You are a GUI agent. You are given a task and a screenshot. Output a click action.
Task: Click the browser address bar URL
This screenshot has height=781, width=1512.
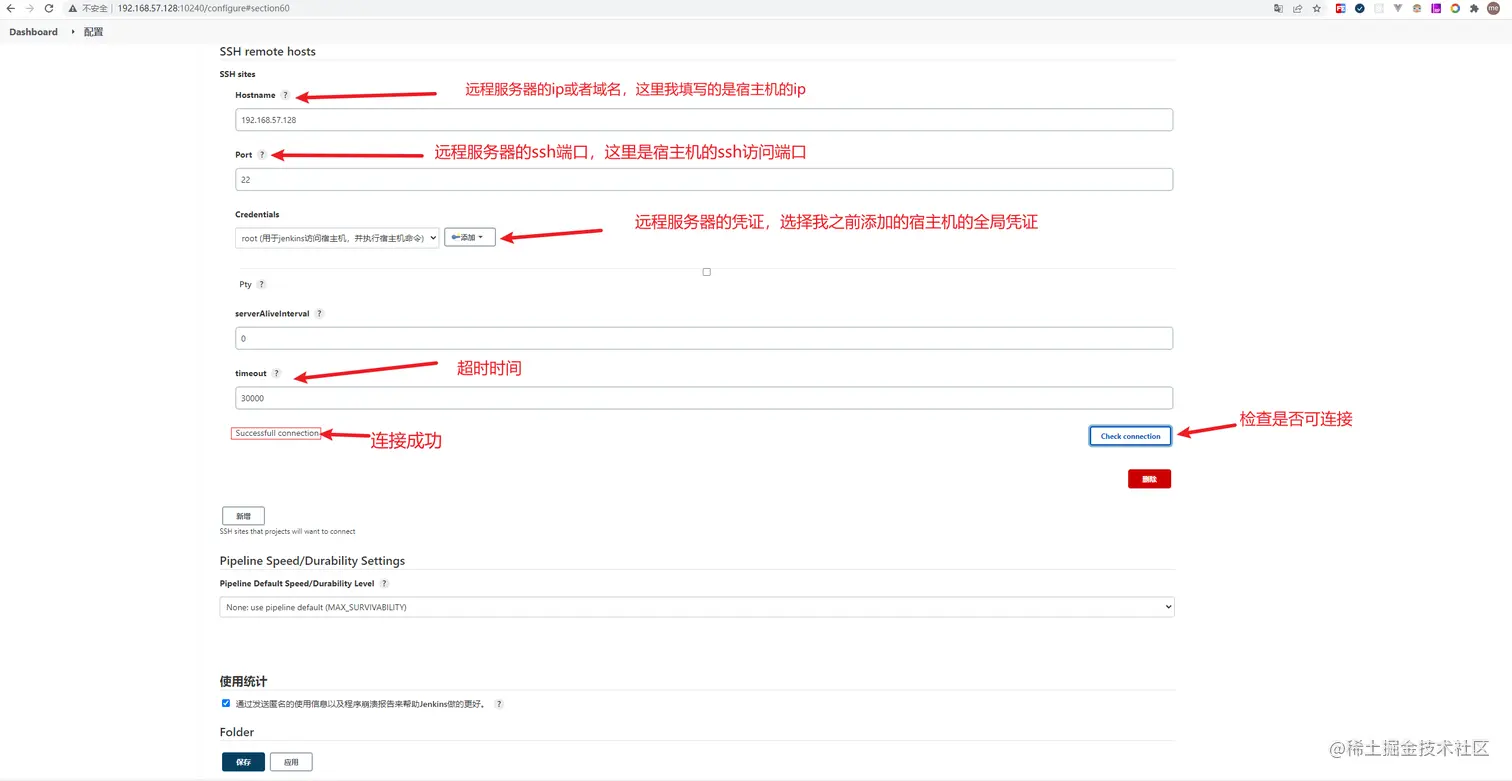[203, 8]
